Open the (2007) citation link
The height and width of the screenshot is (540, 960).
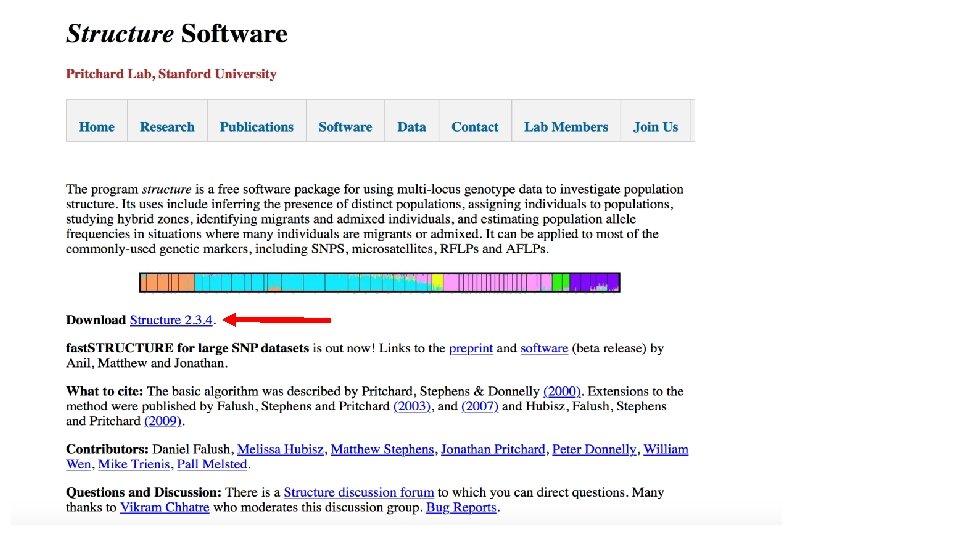480,406
